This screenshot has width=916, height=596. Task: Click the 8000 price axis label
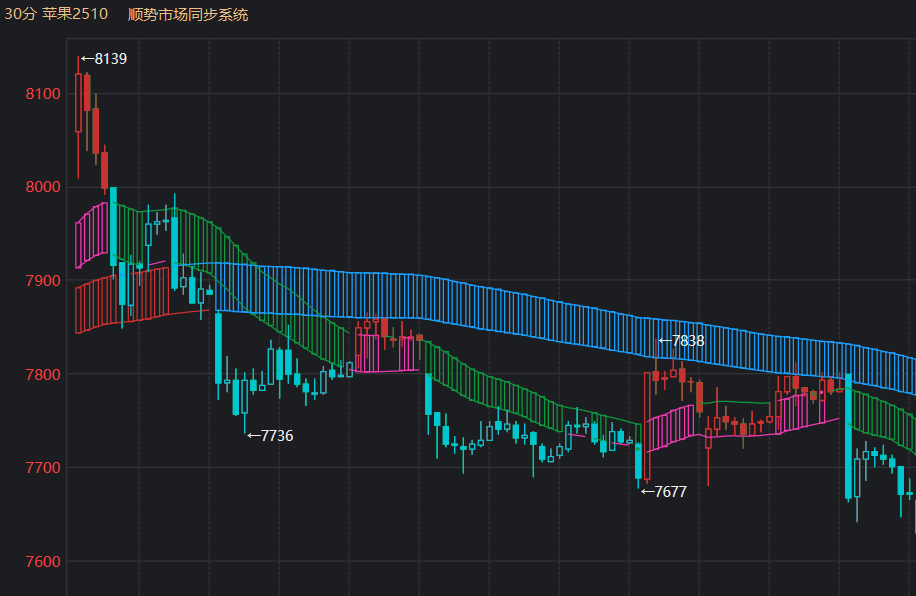(43, 187)
